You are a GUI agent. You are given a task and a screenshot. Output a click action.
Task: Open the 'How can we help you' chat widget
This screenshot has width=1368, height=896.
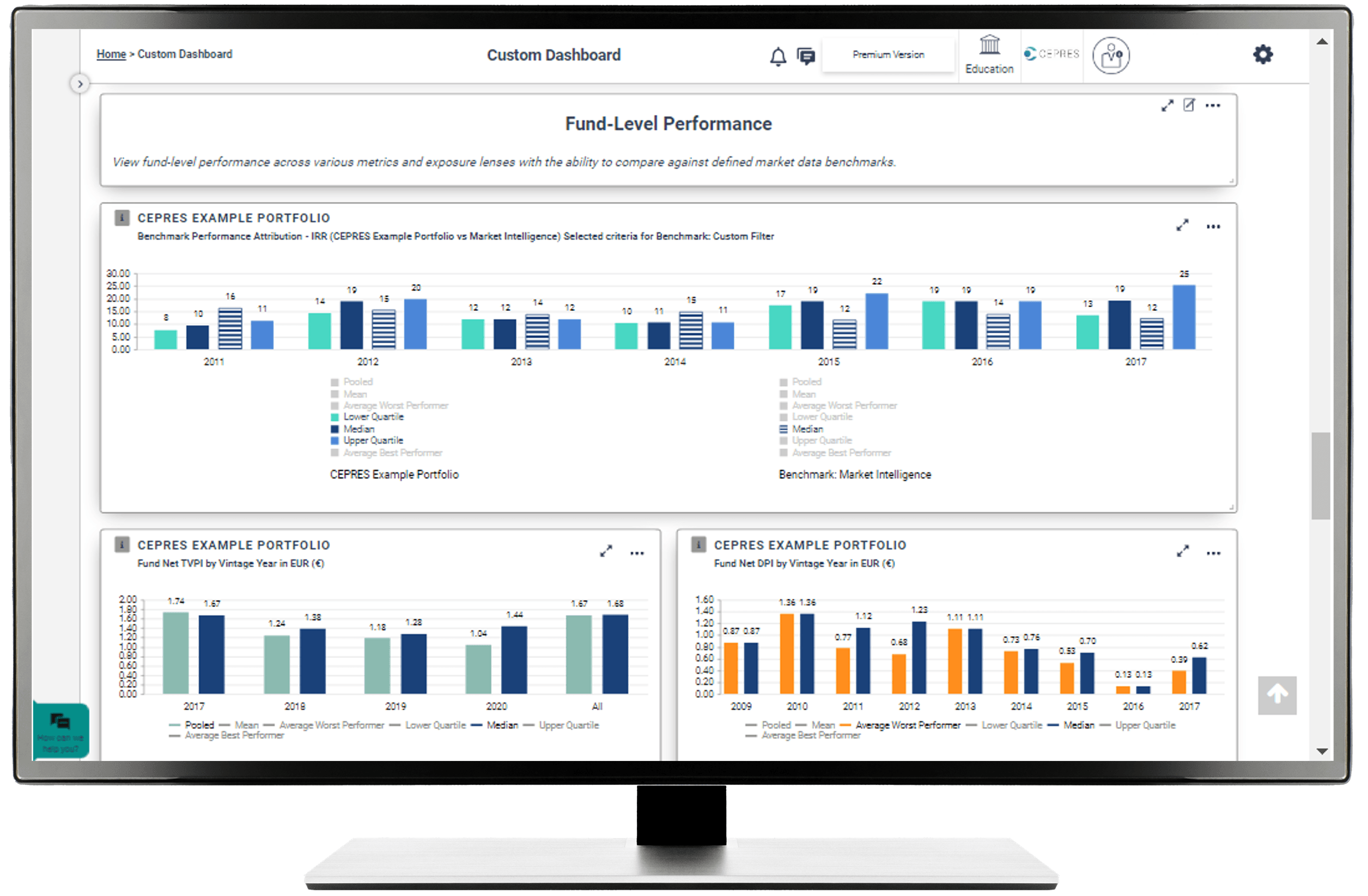click(x=61, y=732)
